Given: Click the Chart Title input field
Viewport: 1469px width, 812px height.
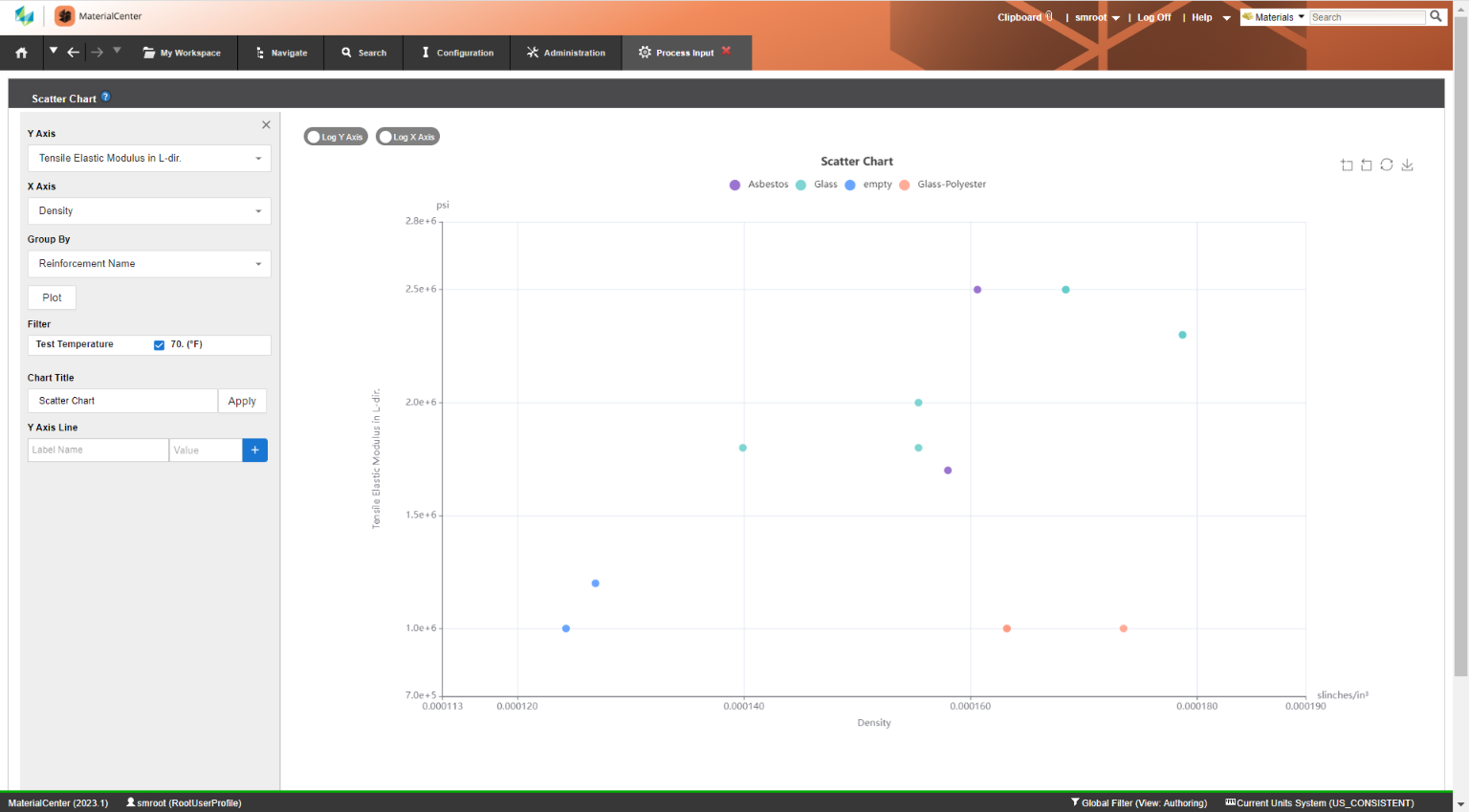Looking at the screenshot, I should click(122, 401).
